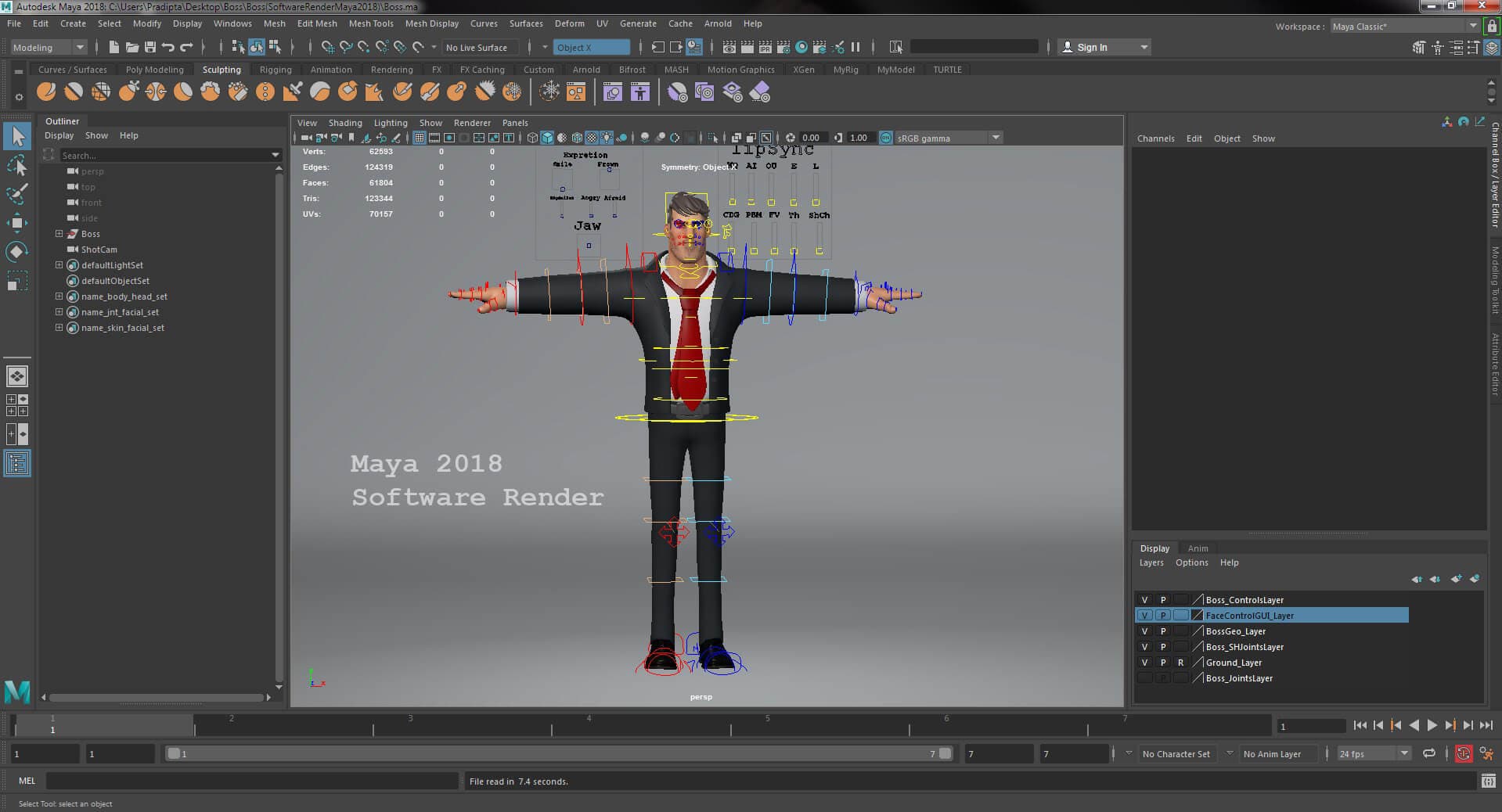Switch to the Rigging shelf tab
The width and height of the screenshot is (1502, 812).
(x=276, y=70)
